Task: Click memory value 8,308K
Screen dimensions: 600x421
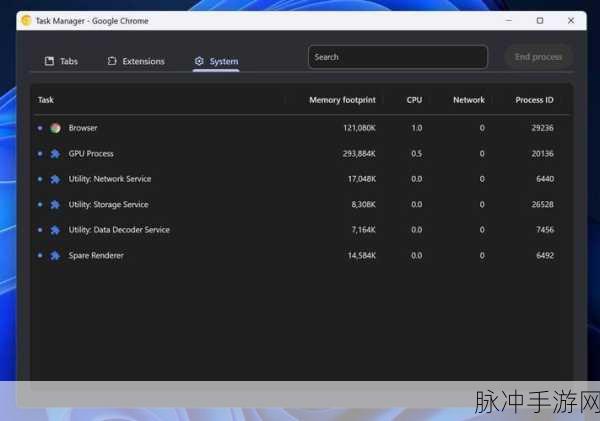Action: pos(364,205)
